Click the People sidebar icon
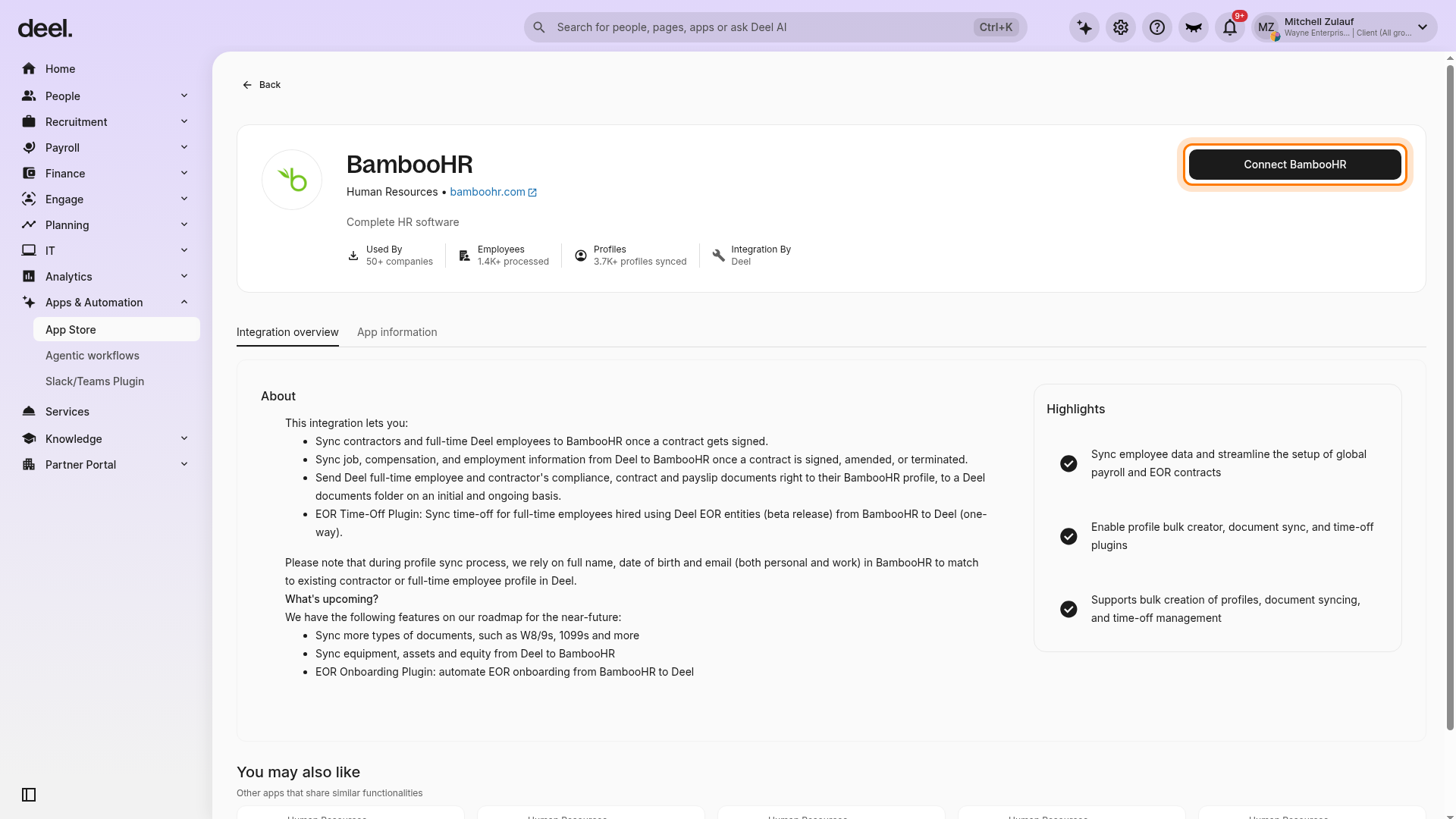This screenshot has width=1456, height=819. pos(29,96)
